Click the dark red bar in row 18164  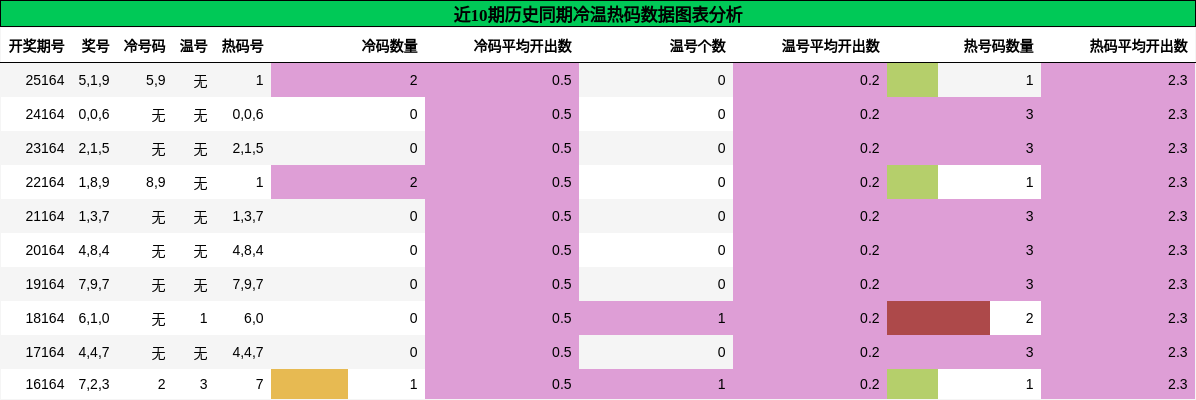(x=938, y=318)
